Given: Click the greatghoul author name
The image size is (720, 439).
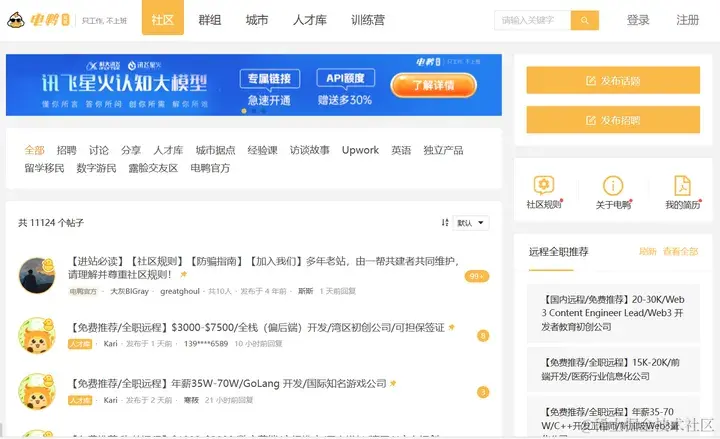Looking at the screenshot, I should [180, 291].
